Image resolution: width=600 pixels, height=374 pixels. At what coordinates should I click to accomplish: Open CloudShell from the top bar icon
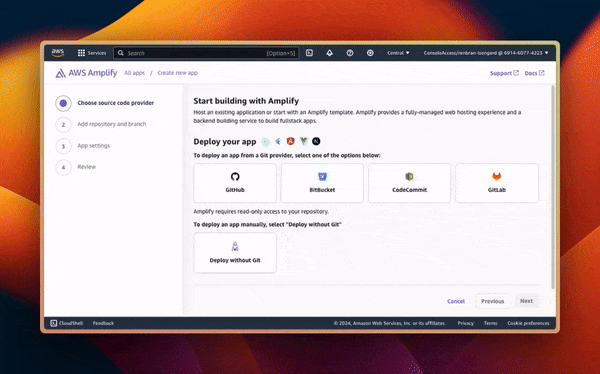pyautogui.click(x=310, y=53)
